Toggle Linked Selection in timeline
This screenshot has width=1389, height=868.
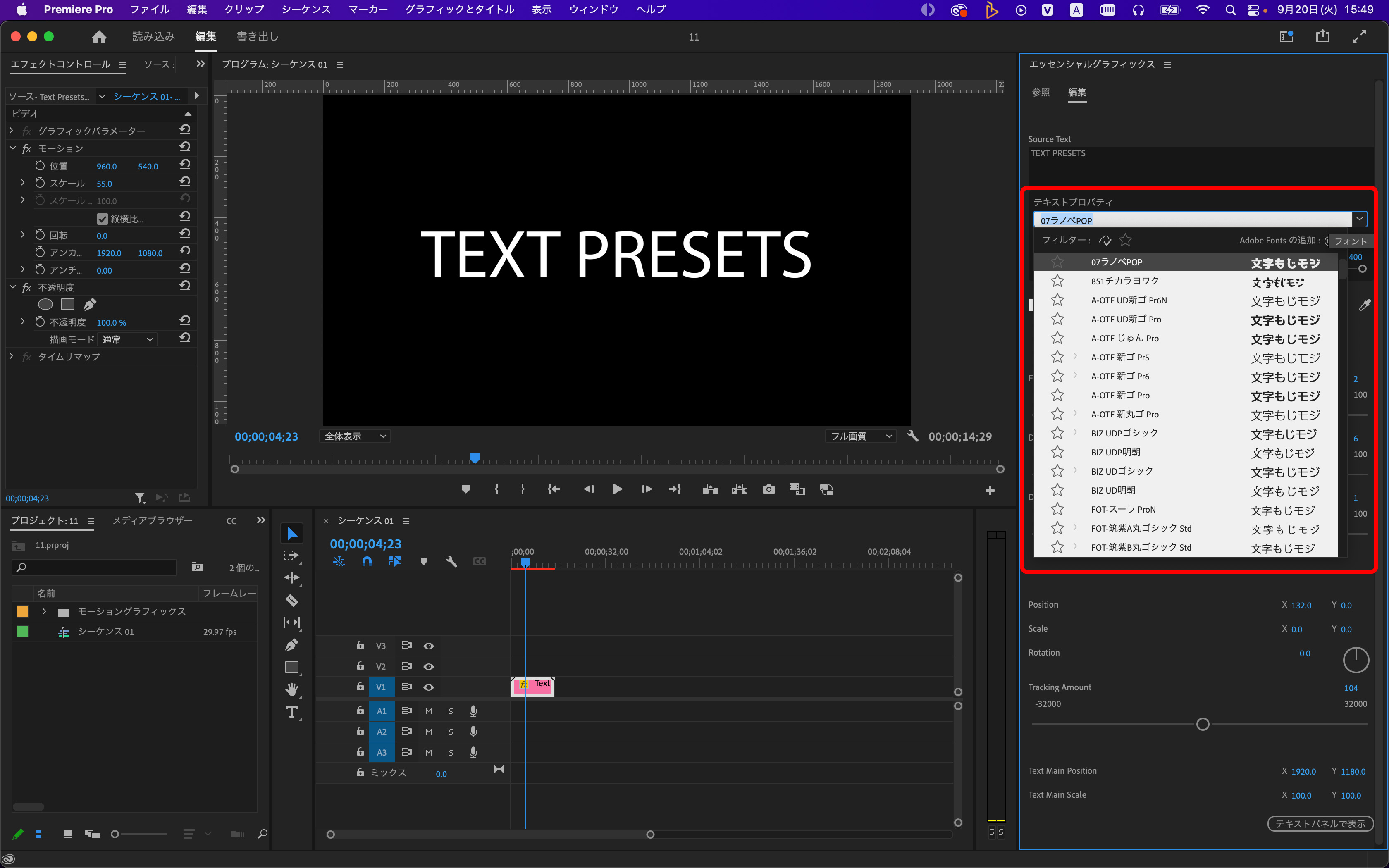(x=395, y=561)
